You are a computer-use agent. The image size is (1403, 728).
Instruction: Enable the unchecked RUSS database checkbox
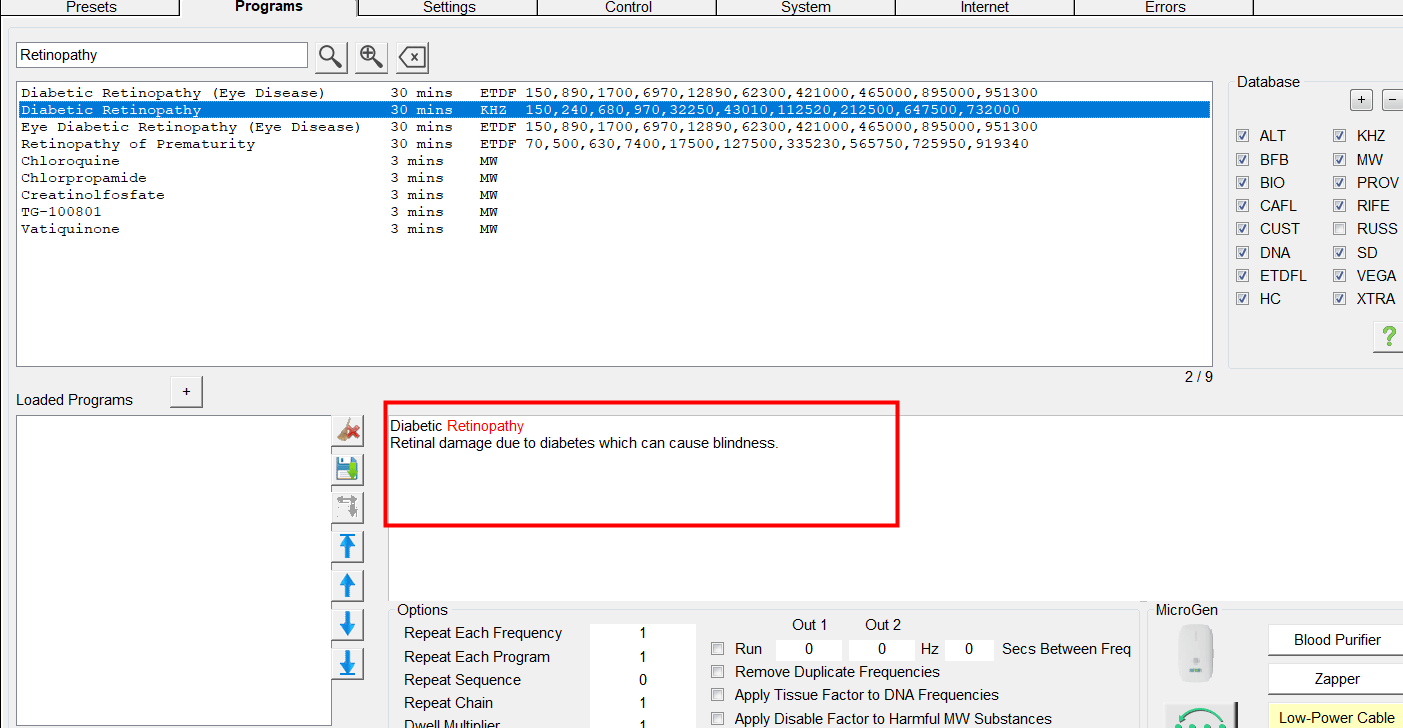tap(1340, 229)
